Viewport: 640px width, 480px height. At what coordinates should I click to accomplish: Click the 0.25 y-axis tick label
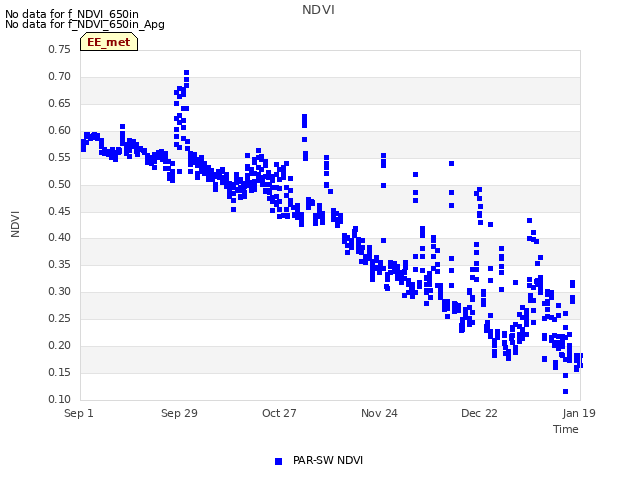(x=60, y=318)
